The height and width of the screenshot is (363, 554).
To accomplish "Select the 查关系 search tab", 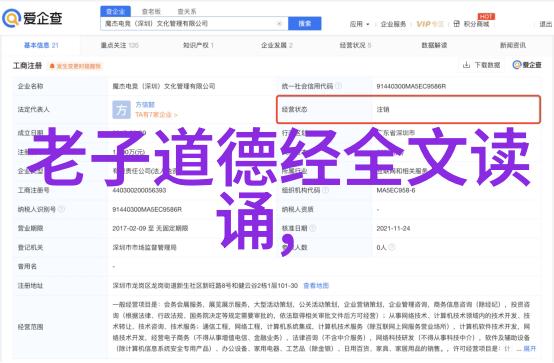I will [187, 12].
